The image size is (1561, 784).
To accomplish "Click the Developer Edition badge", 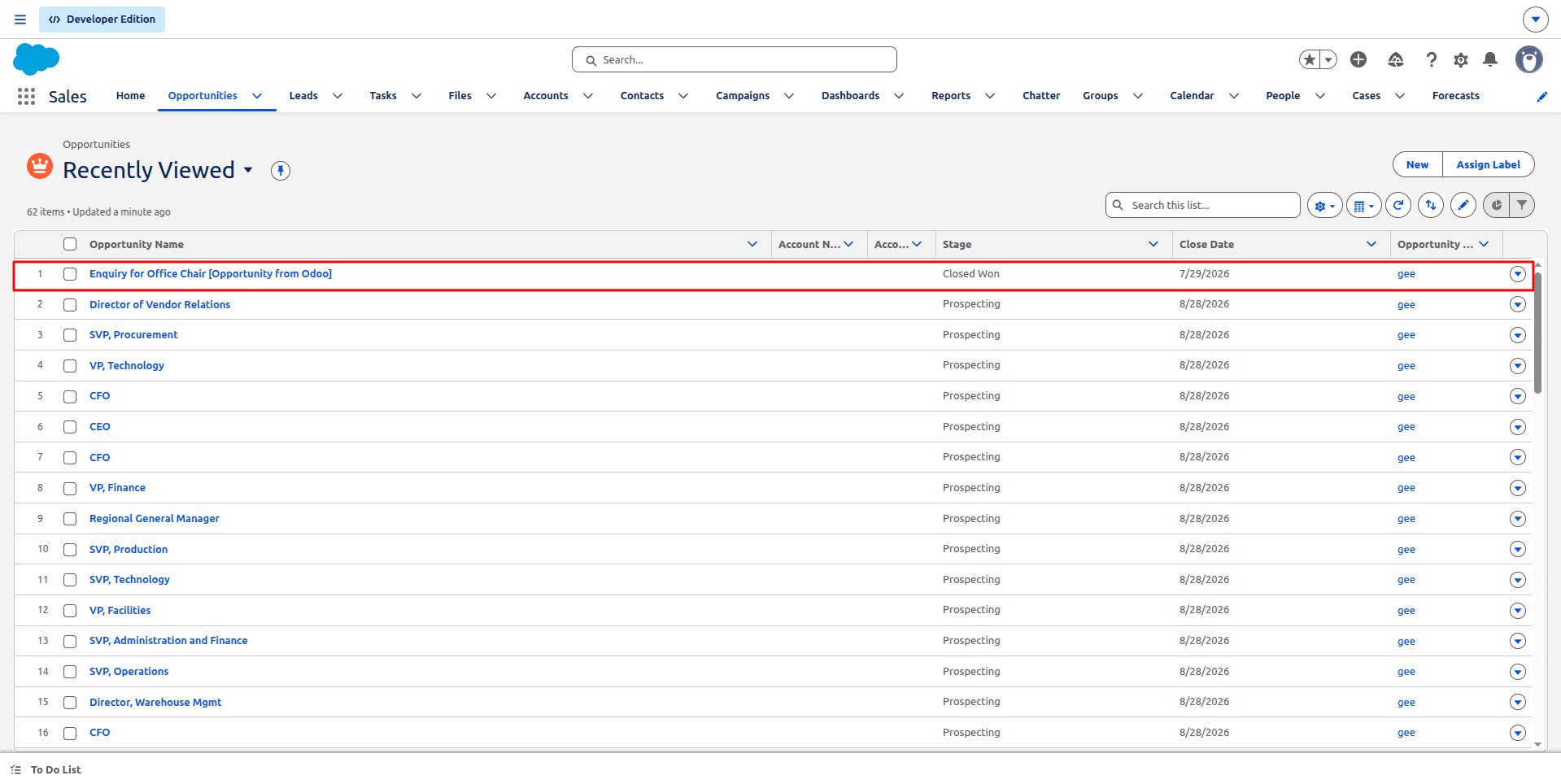I will 102,20.
